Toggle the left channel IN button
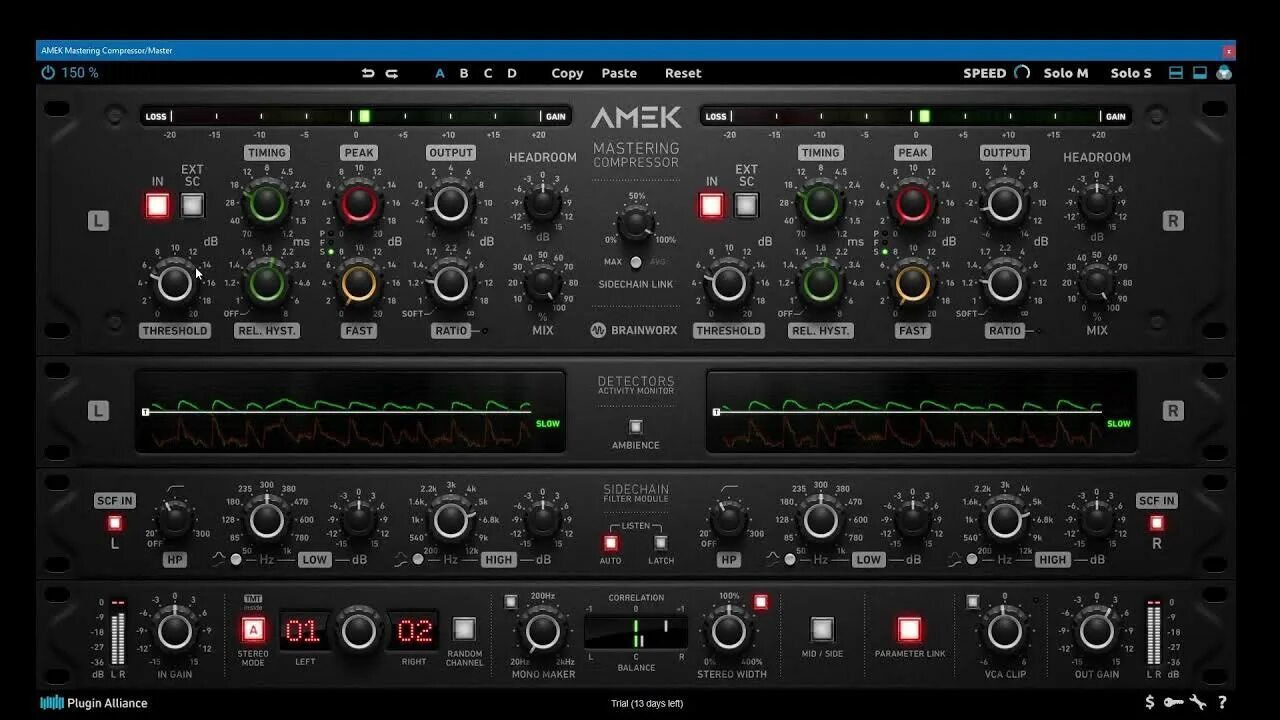 point(157,205)
